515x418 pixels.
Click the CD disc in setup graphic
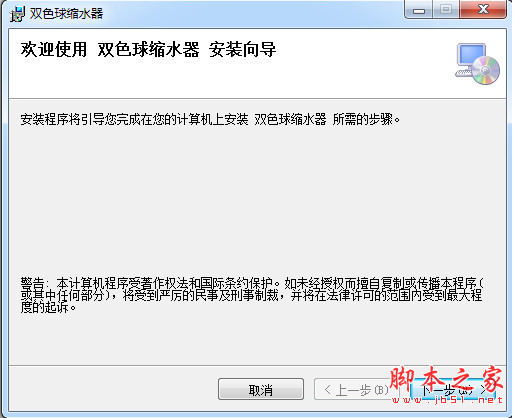tap(486, 70)
